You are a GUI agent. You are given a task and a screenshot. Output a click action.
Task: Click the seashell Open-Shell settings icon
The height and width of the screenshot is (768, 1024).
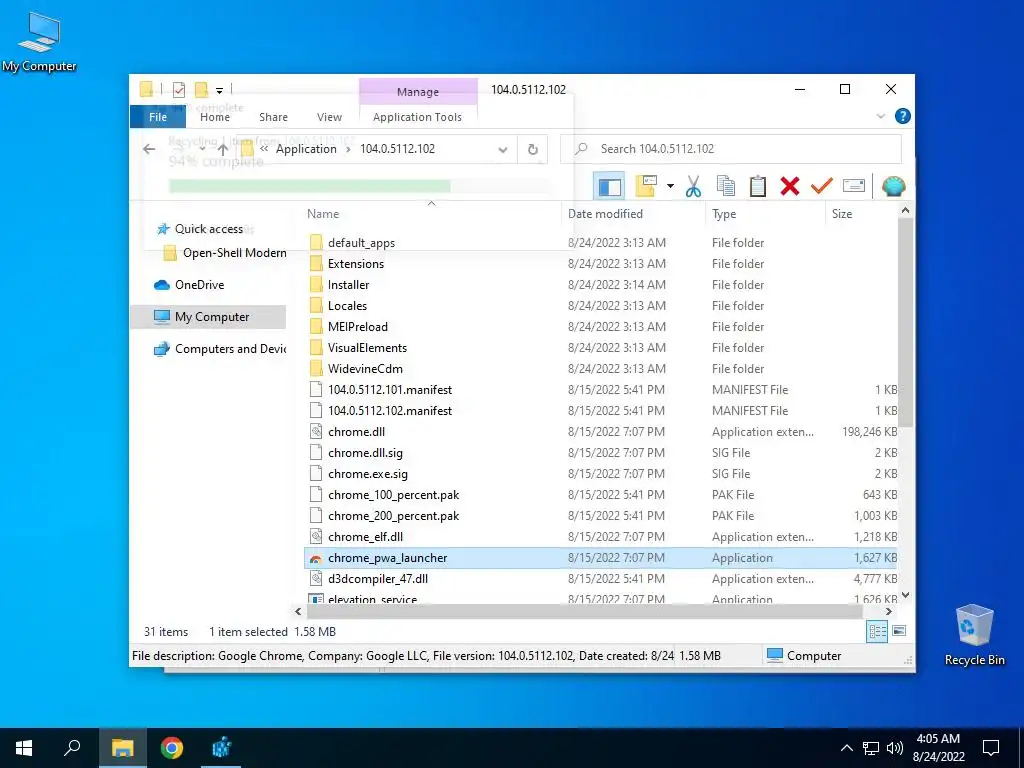893,186
